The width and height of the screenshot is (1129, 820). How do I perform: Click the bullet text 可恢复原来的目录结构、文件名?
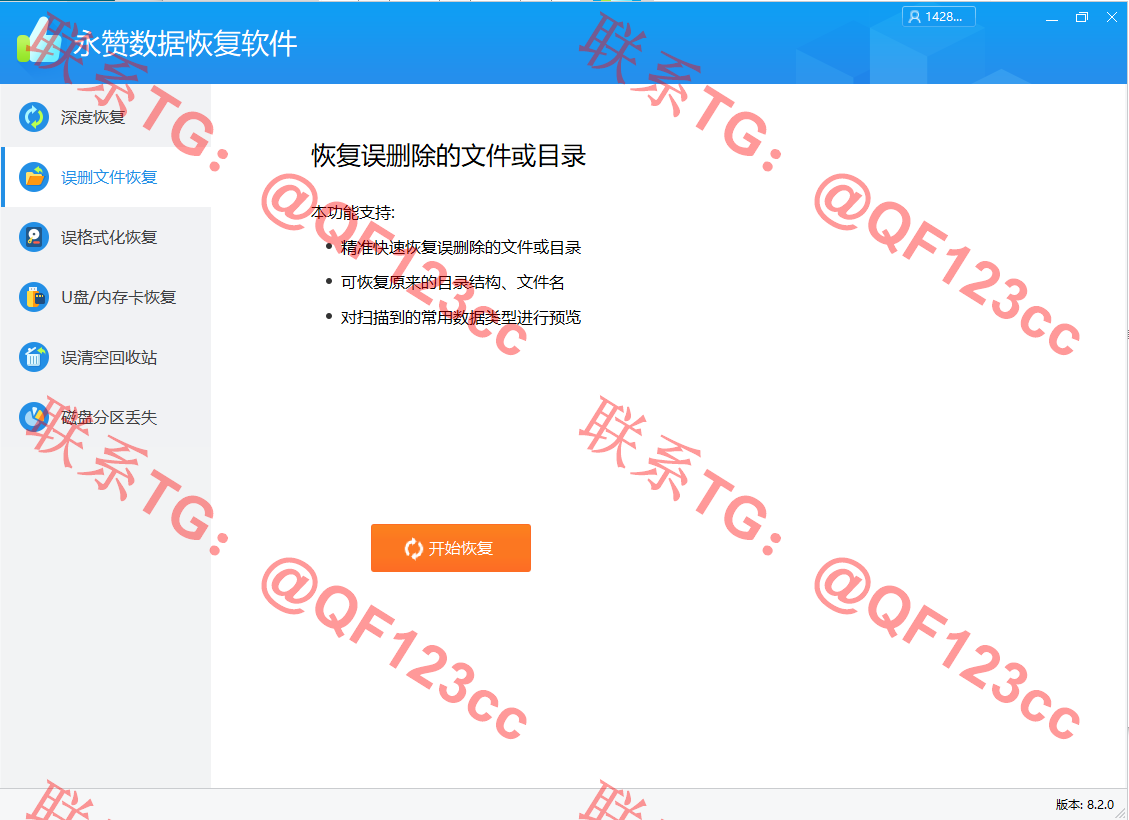click(x=452, y=282)
